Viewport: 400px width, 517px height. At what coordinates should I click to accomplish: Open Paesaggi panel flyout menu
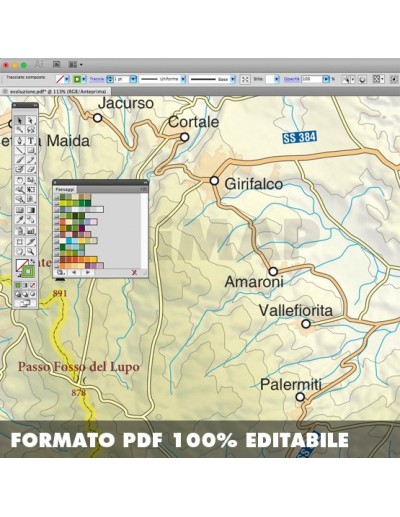(x=145, y=189)
